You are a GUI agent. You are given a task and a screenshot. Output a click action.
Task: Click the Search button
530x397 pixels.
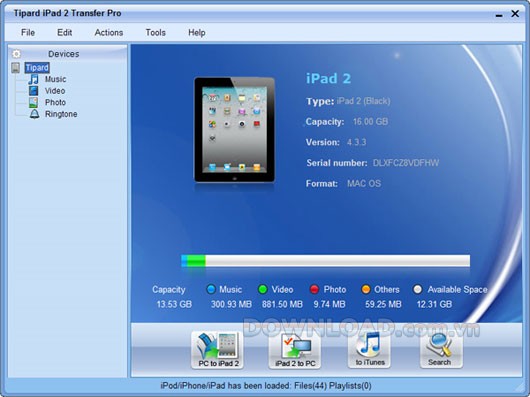(441, 349)
